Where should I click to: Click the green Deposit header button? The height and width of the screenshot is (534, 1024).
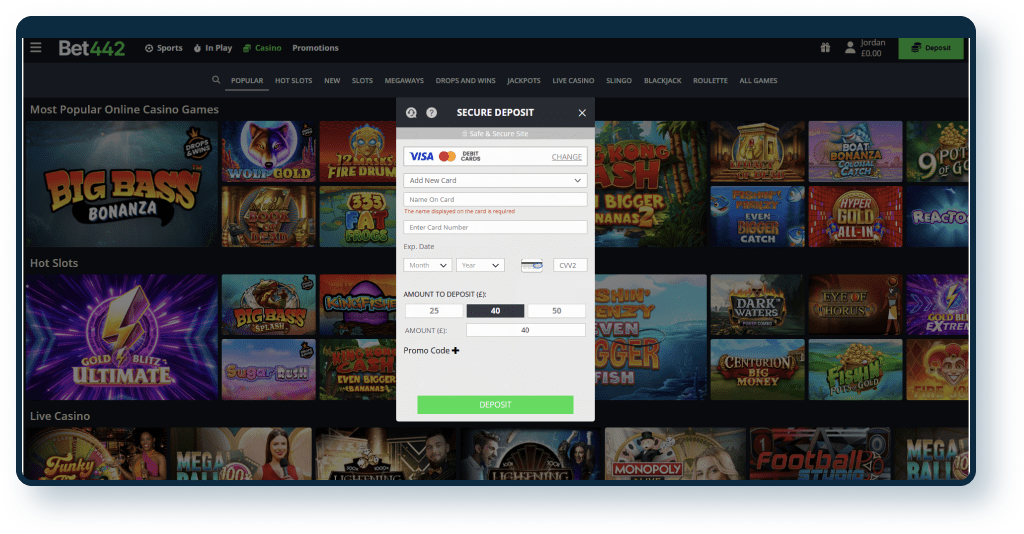coord(931,48)
